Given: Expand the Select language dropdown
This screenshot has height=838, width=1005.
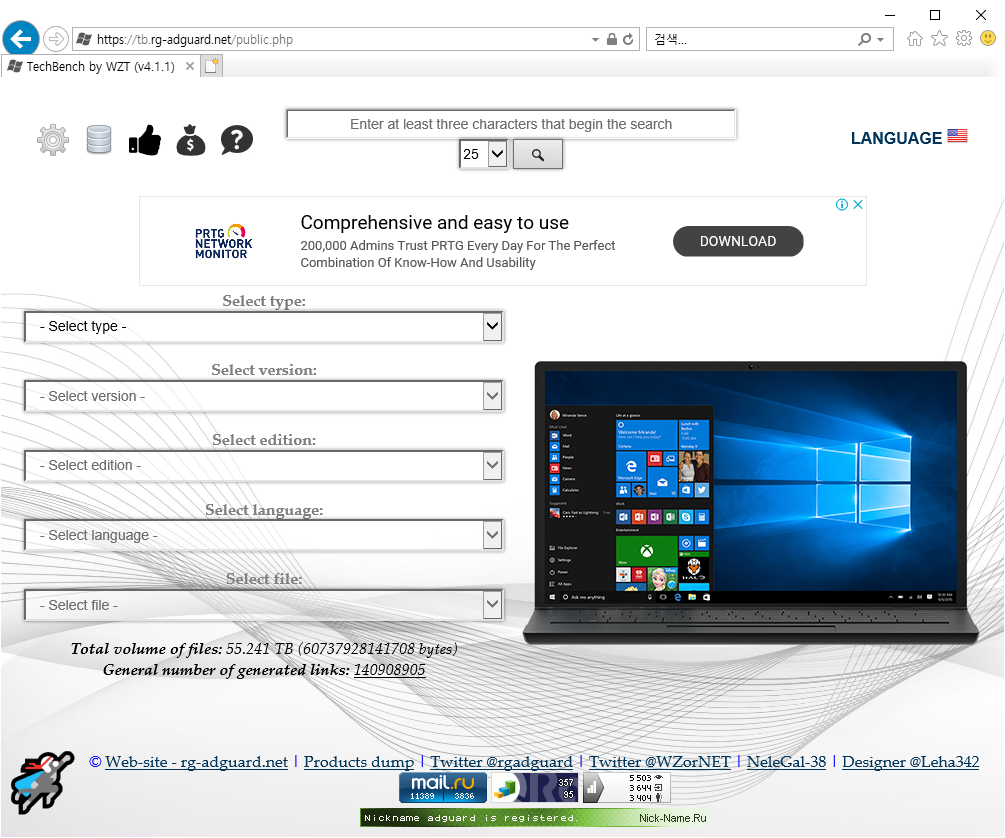Looking at the screenshot, I should click(263, 535).
